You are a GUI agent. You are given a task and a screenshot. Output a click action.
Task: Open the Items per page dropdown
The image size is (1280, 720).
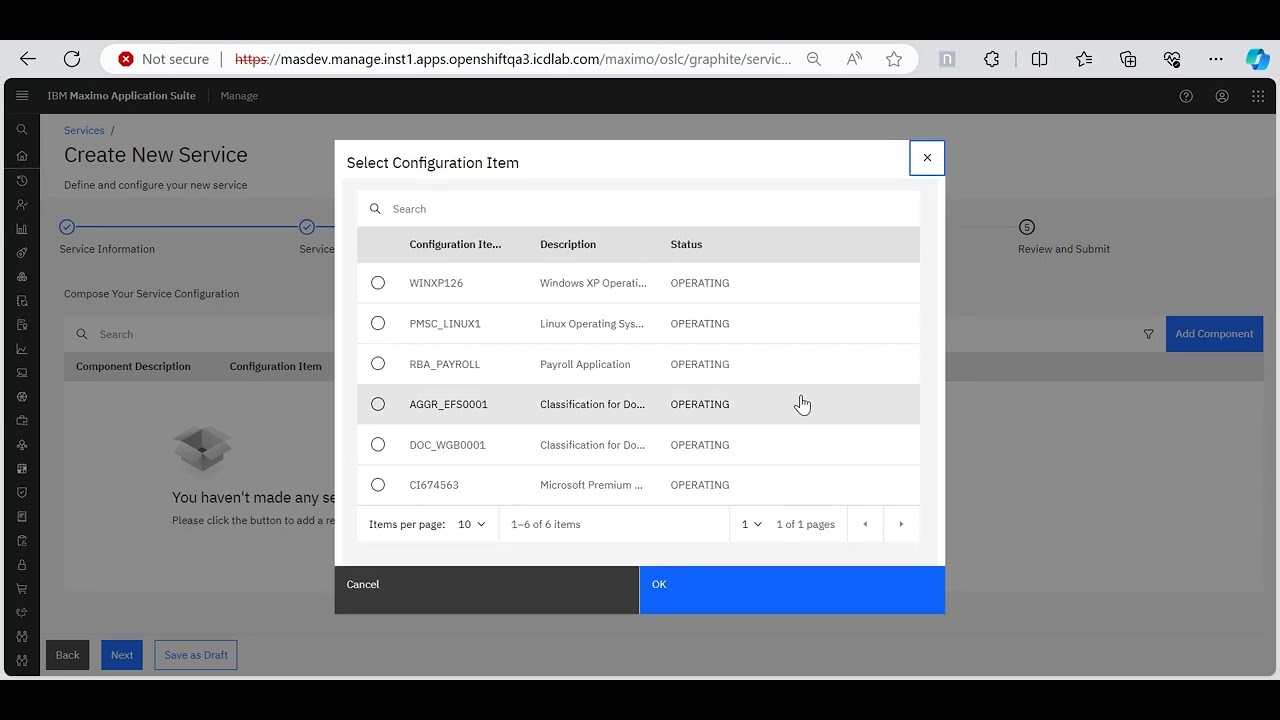(472, 524)
